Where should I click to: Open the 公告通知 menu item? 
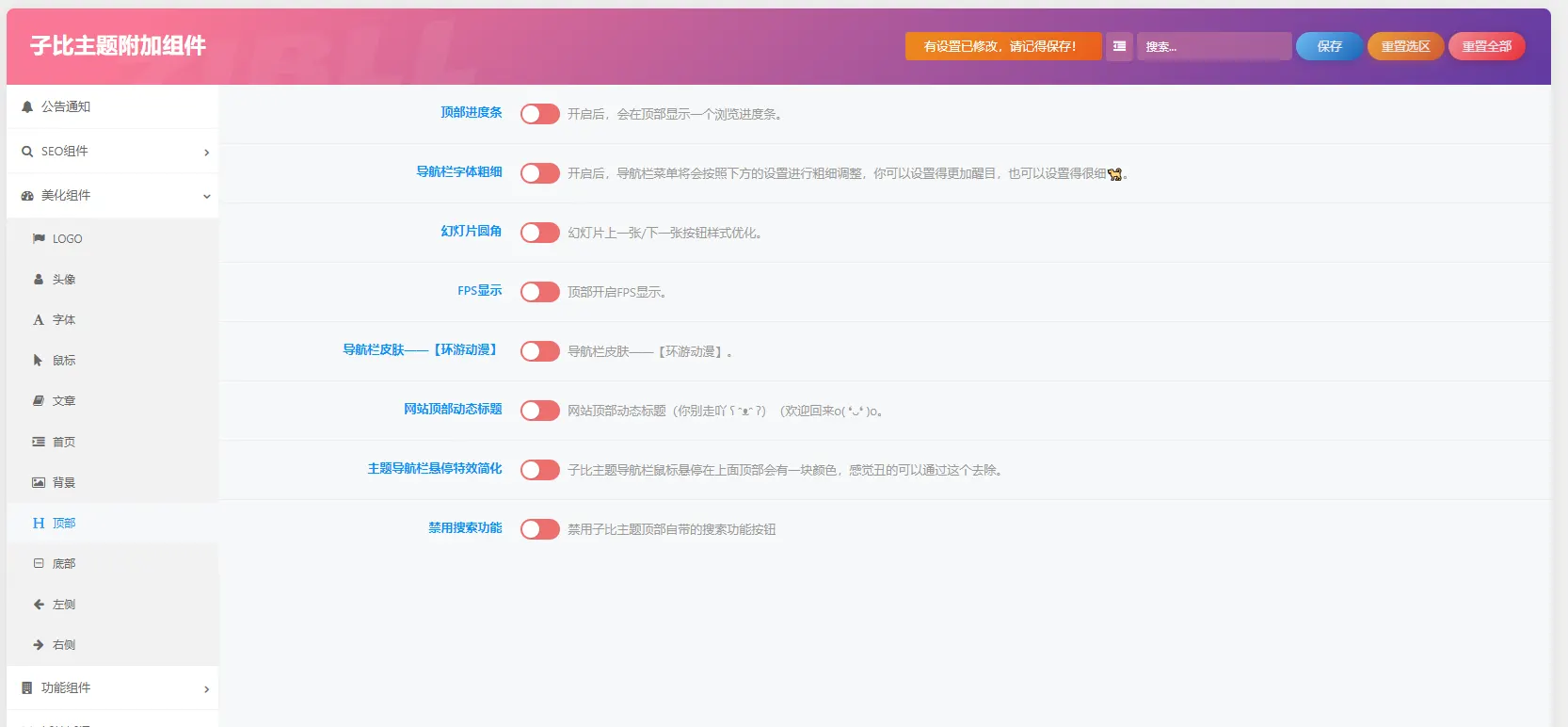click(113, 106)
